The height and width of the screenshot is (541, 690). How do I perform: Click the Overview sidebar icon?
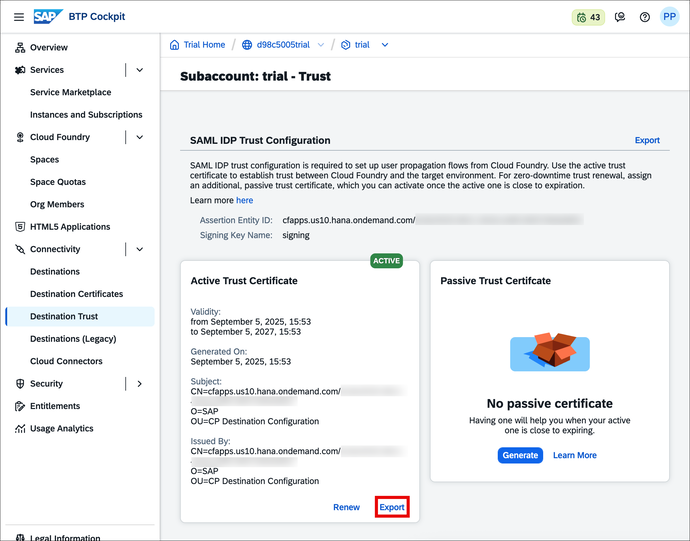20,48
